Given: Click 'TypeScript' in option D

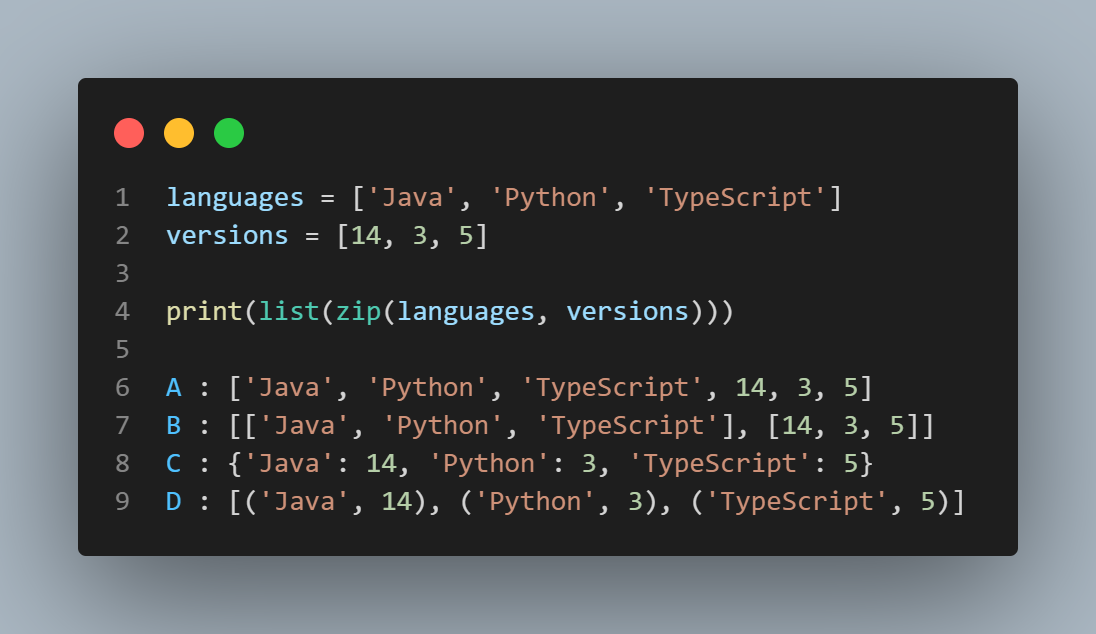Looking at the screenshot, I should [797, 502].
